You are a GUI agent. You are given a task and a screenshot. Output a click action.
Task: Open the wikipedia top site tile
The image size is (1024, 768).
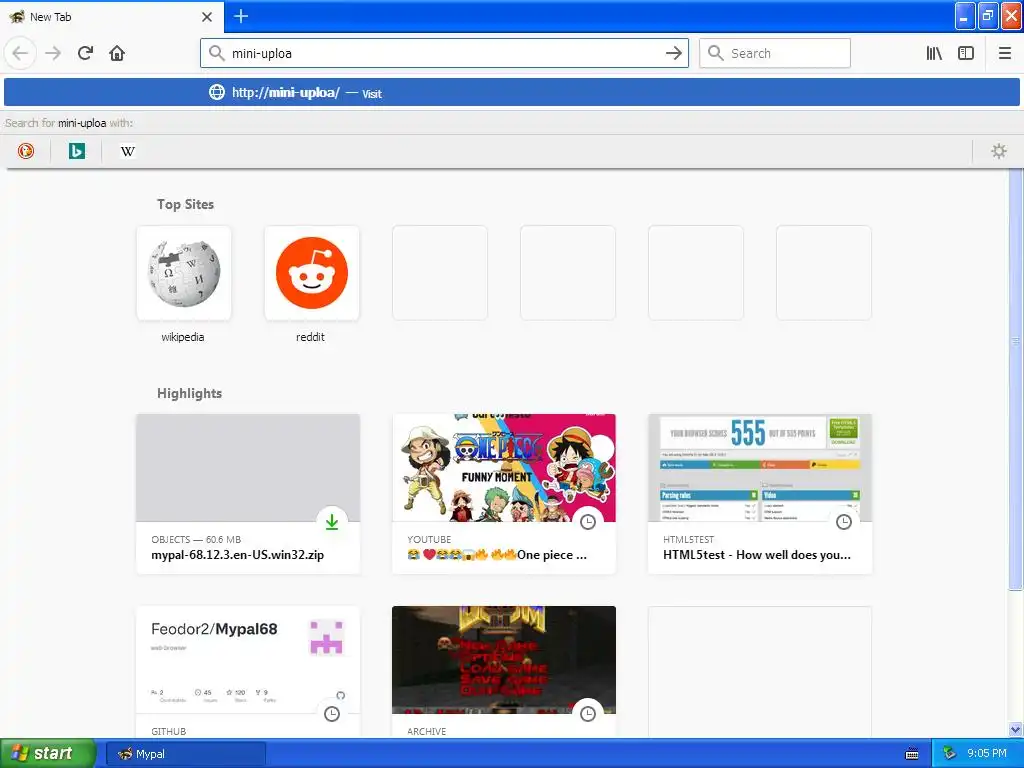click(x=184, y=273)
